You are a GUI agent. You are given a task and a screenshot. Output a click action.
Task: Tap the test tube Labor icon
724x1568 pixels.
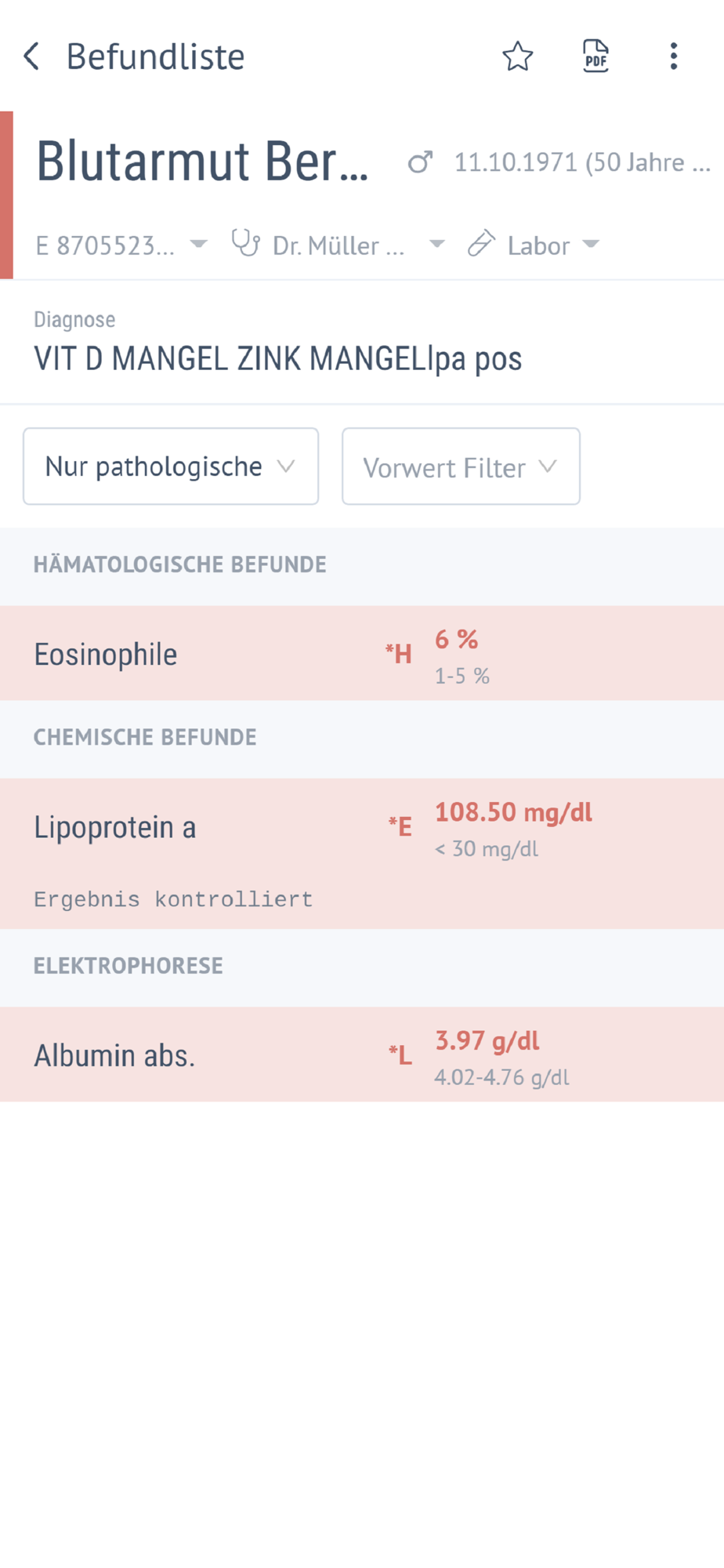[481, 244]
